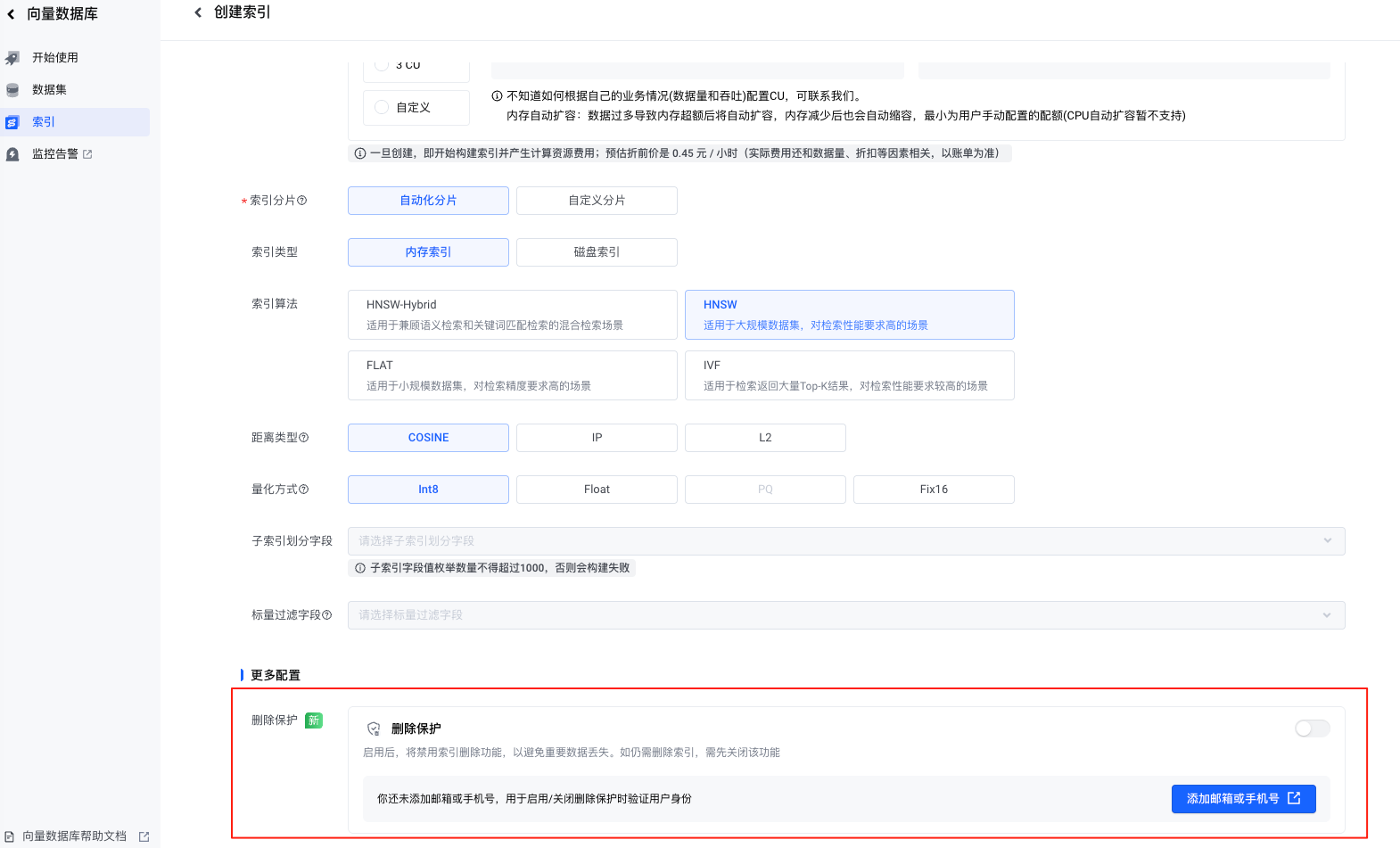1400x848 pixels.
Task: Click the help icon next to 量化方式
Action: point(304,490)
